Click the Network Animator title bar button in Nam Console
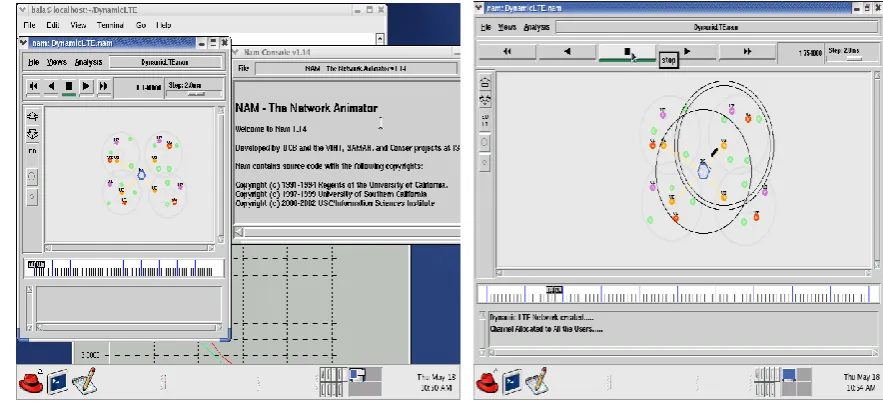 pos(356,69)
